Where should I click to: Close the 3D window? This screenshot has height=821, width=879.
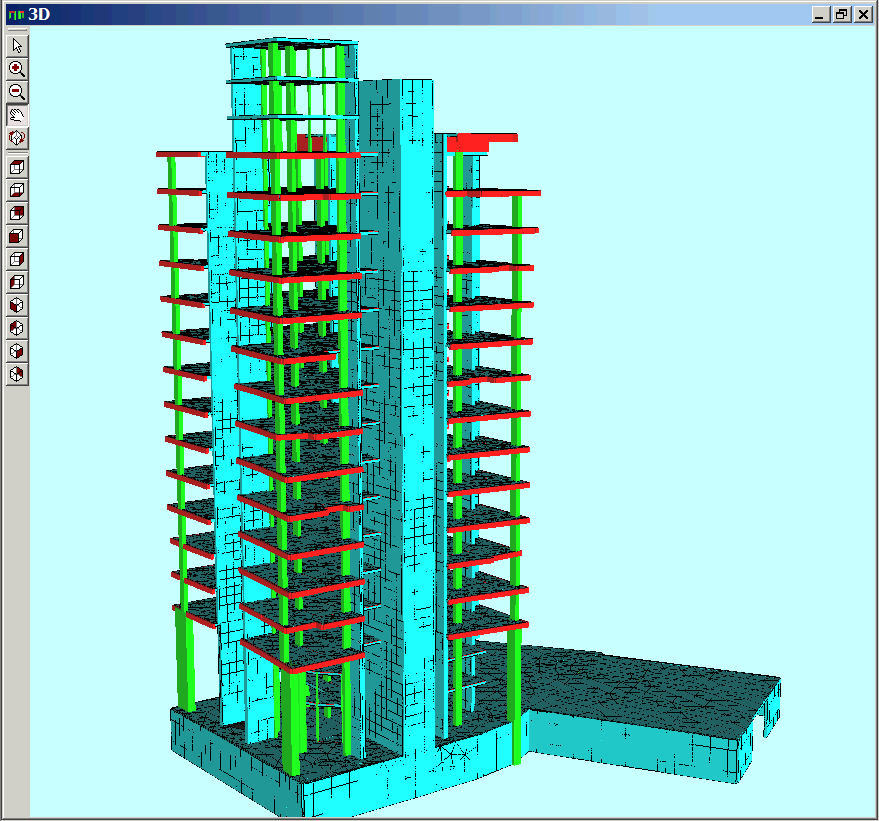point(863,15)
